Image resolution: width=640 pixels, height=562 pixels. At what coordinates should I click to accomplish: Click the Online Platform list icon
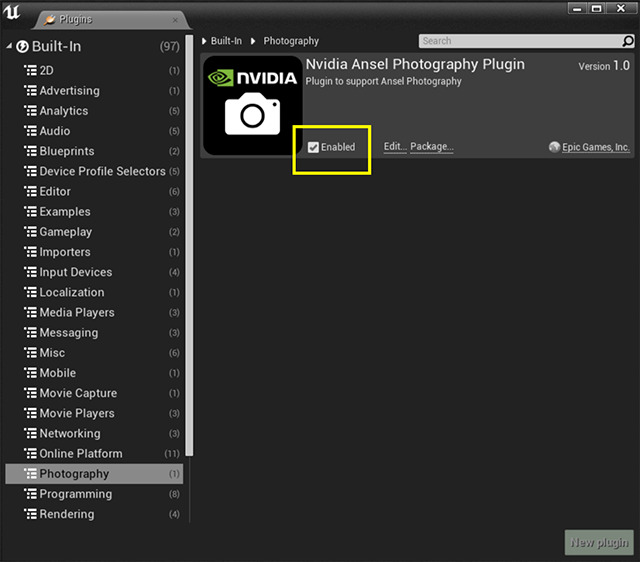(x=31, y=453)
